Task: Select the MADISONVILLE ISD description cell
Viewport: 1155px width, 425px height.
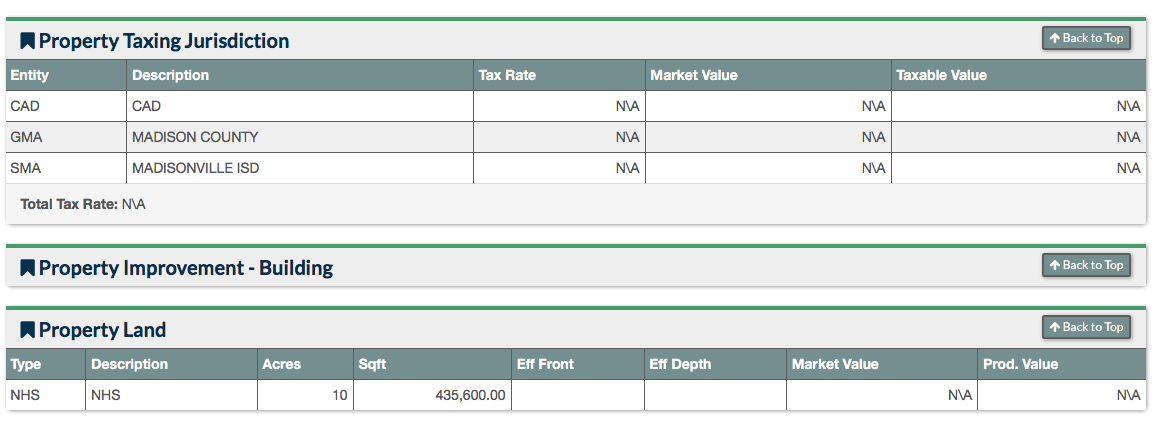Action: [300, 168]
